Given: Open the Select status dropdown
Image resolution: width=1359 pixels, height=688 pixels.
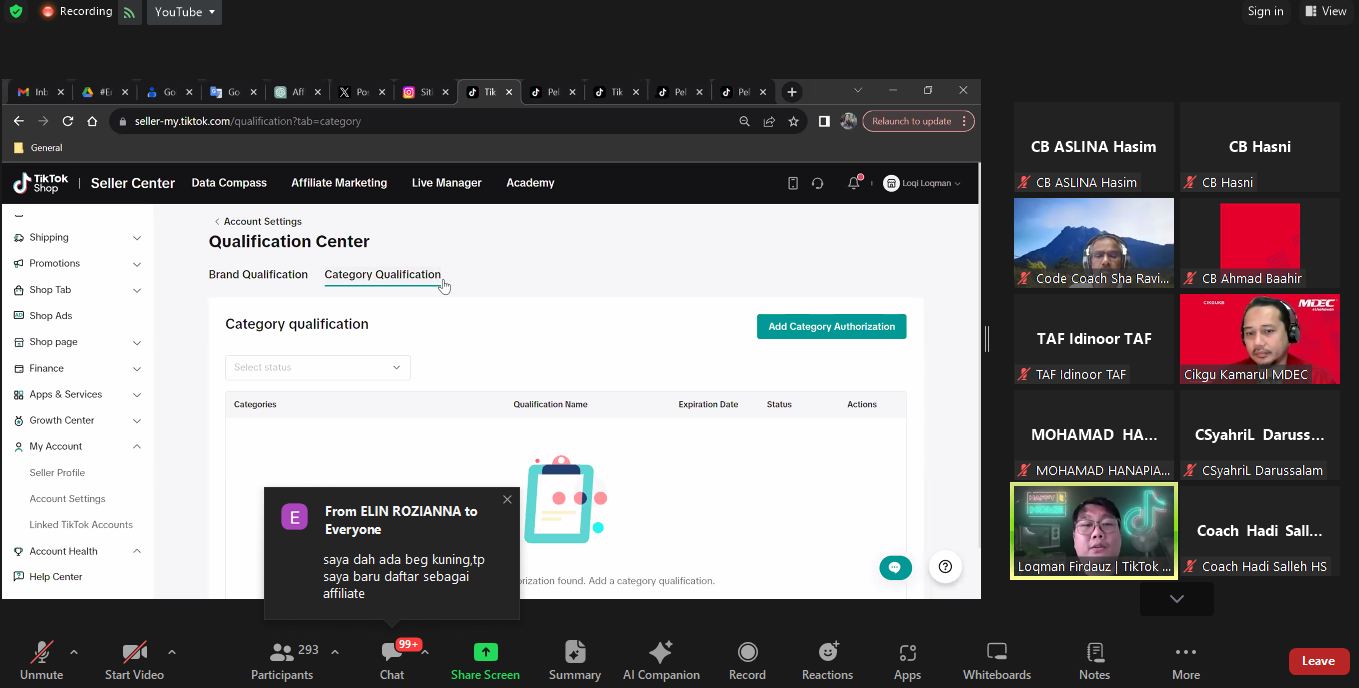Looking at the screenshot, I should pos(317,367).
